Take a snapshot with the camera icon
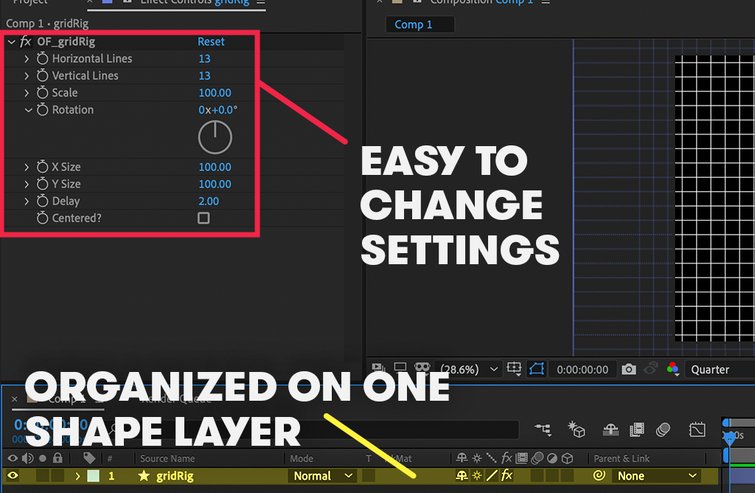Image resolution: width=755 pixels, height=493 pixels. click(x=628, y=369)
